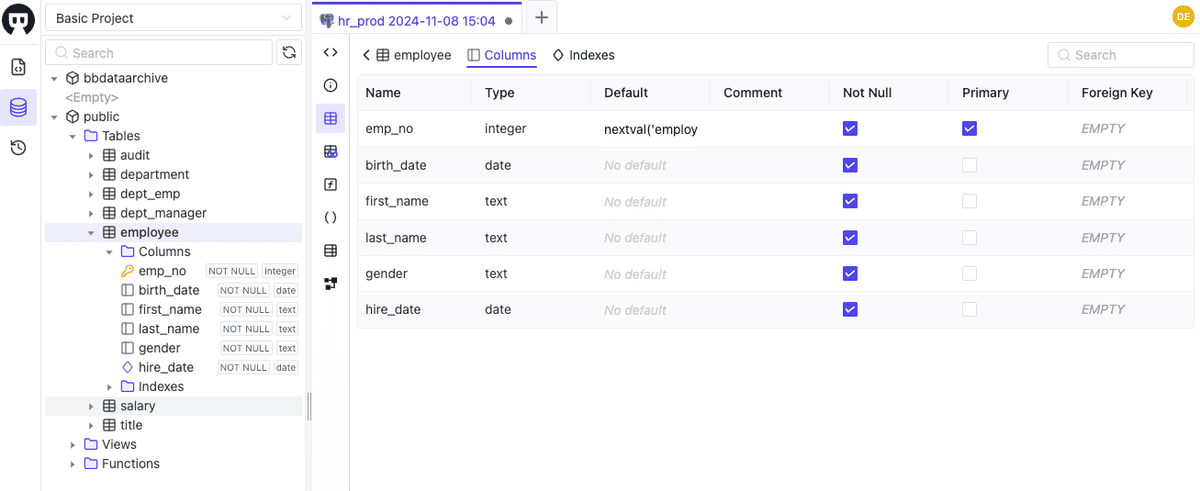This screenshot has width=1200, height=491.
Task: Toggle Not Null checkbox for first_name
Action: coord(850,201)
